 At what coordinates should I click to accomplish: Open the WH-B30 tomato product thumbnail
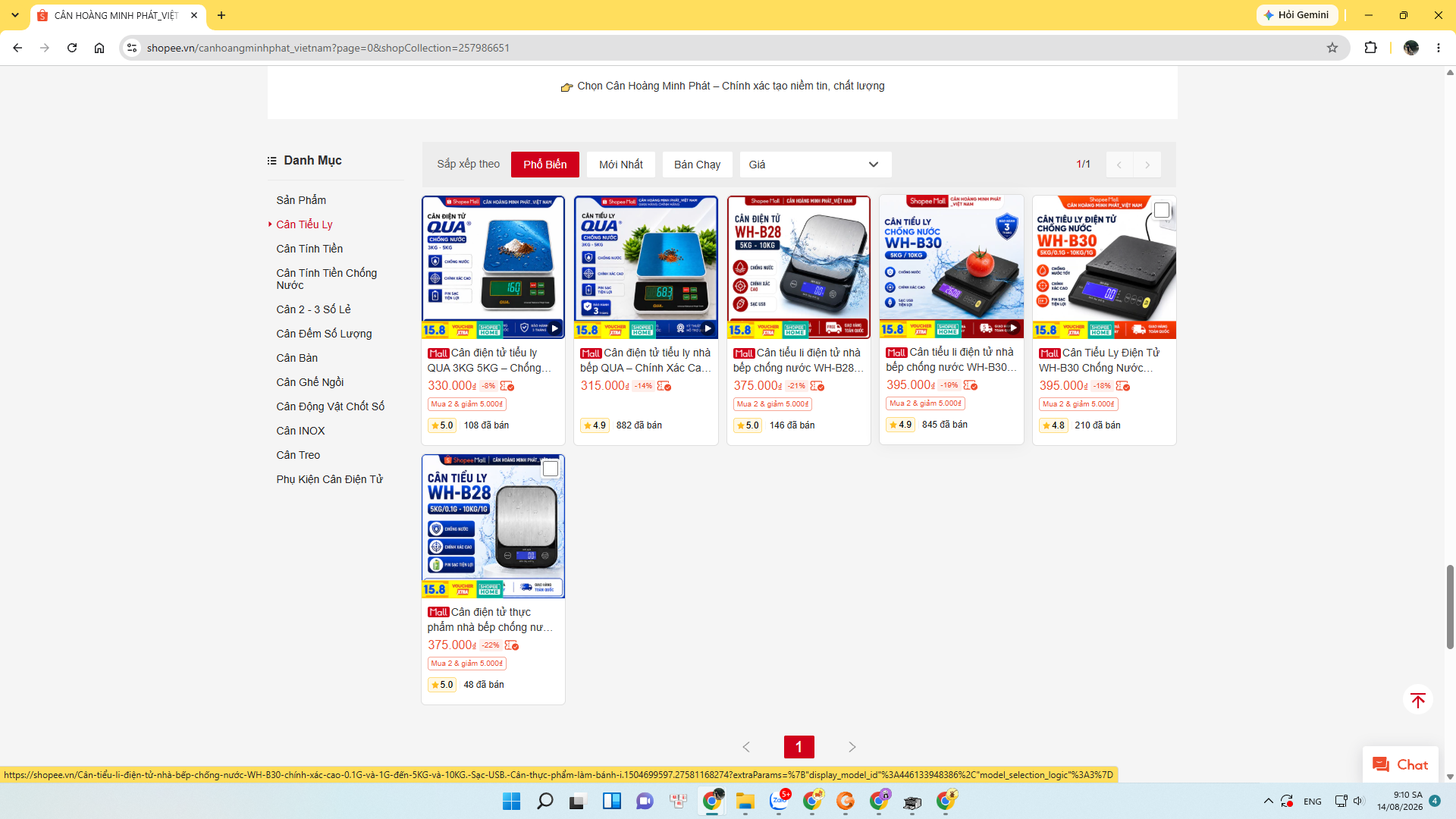tap(951, 266)
